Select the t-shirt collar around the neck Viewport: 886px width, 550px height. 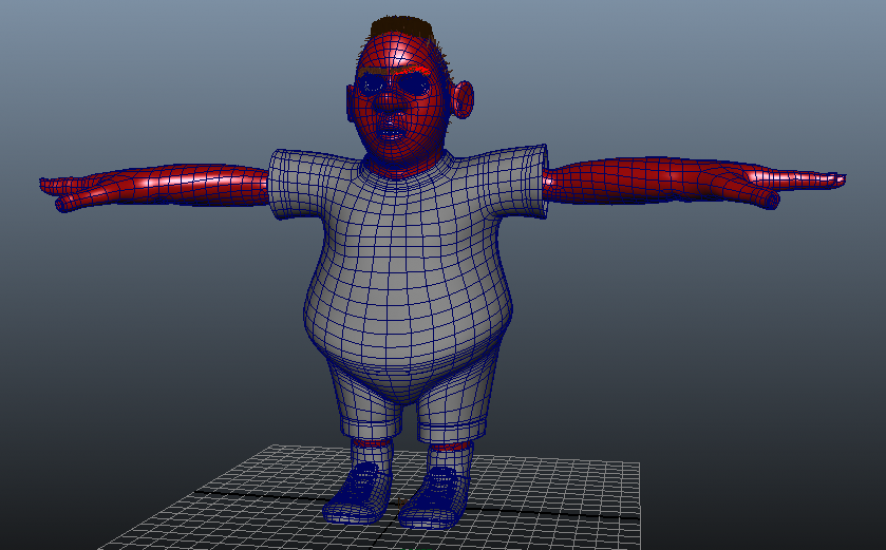tap(405, 170)
